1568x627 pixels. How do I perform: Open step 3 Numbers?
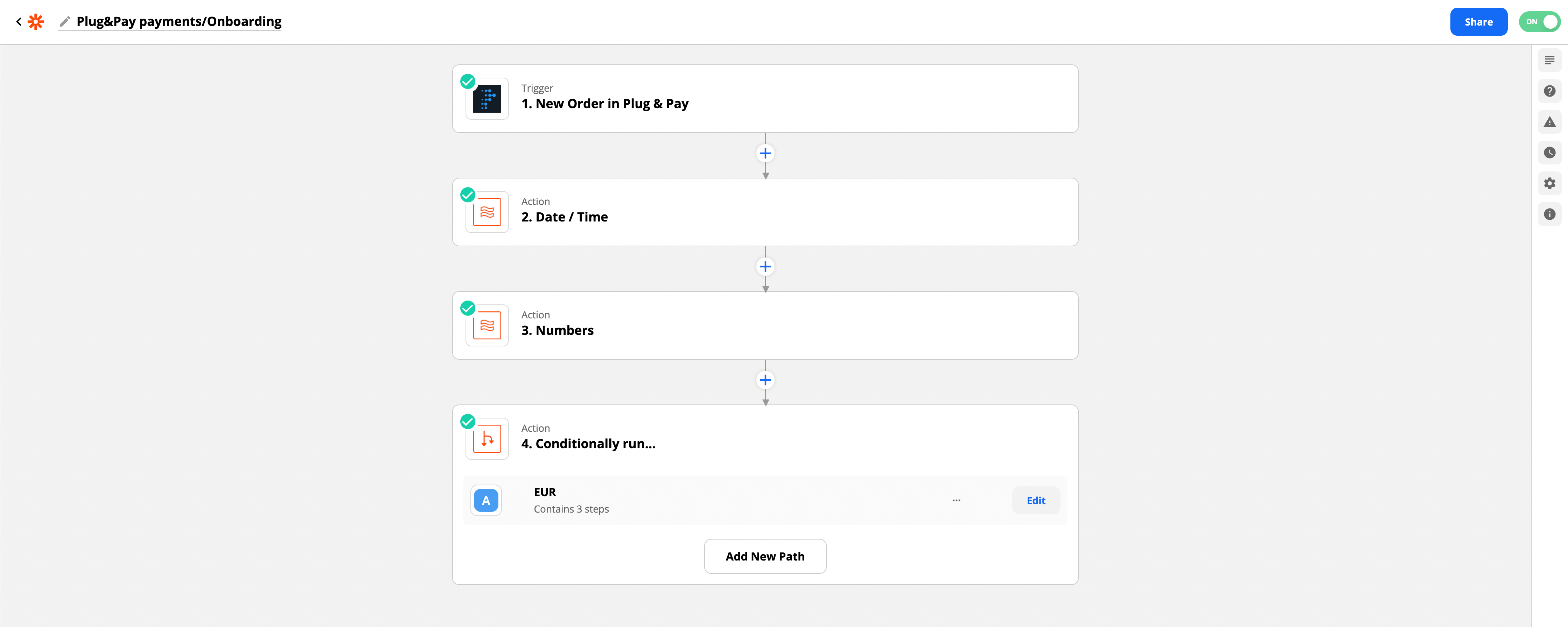(x=765, y=325)
